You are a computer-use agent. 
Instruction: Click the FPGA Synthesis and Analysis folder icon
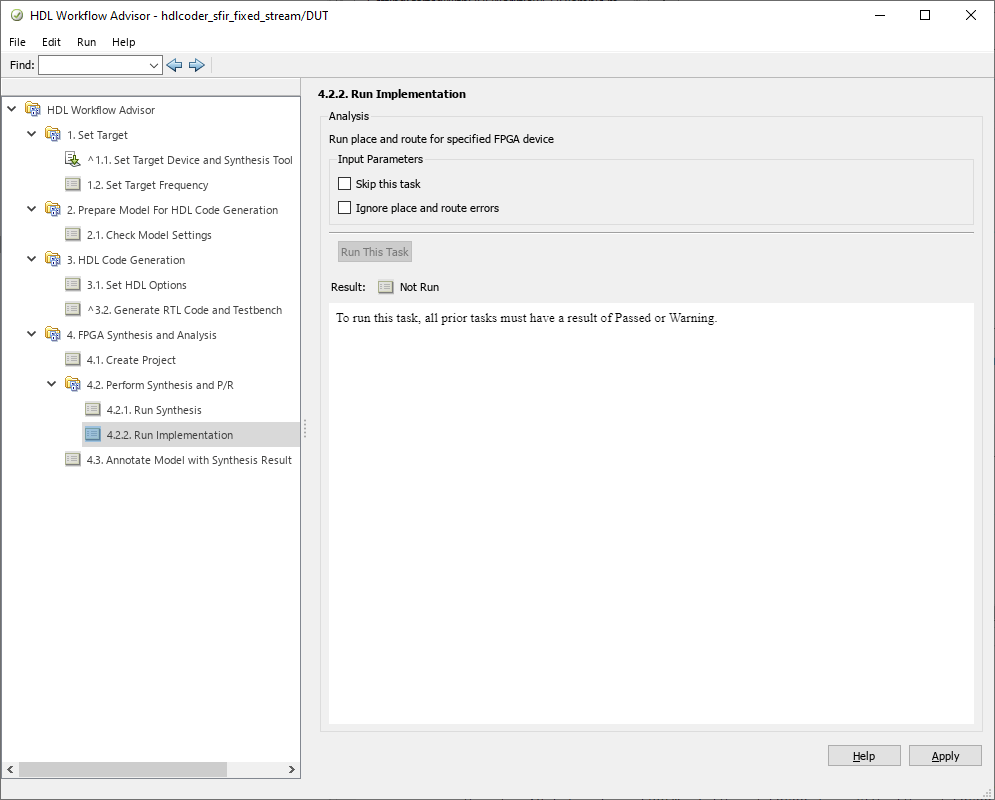coord(53,335)
